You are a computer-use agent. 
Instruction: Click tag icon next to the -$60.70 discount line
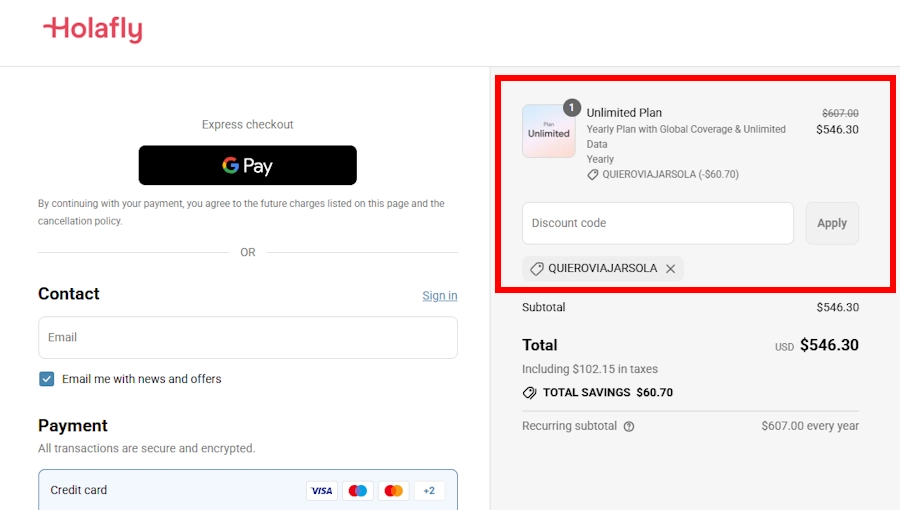click(x=593, y=174)
